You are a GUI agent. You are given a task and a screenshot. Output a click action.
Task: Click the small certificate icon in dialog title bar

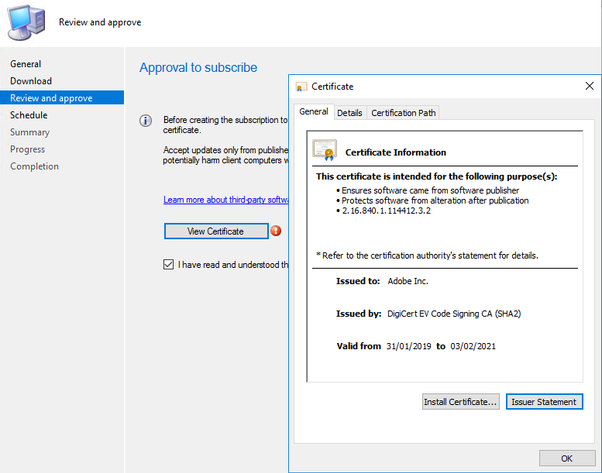coord(301,87)
